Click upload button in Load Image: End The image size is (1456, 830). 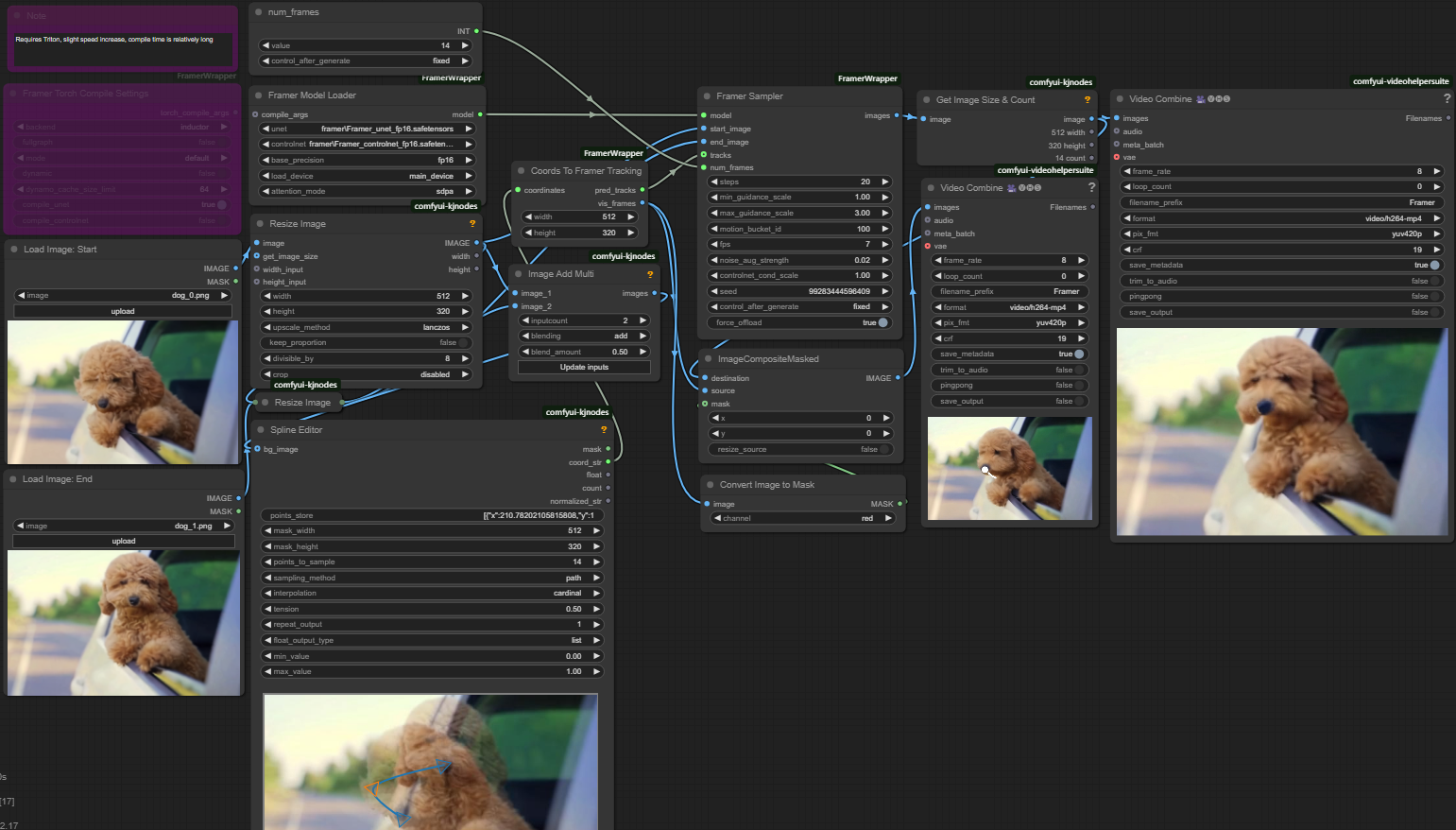point(124,541)
